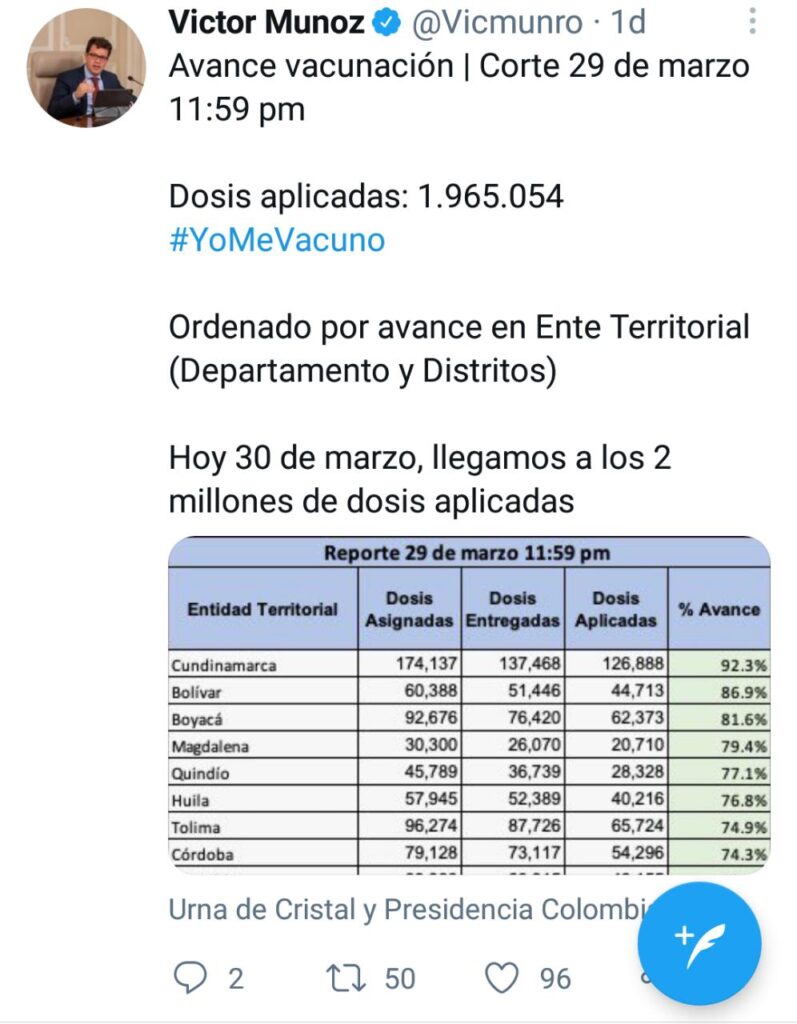Open the #YoMeVacuno hashtag
This screenshot has width=797, height=1024.
(x=277, y=241)
